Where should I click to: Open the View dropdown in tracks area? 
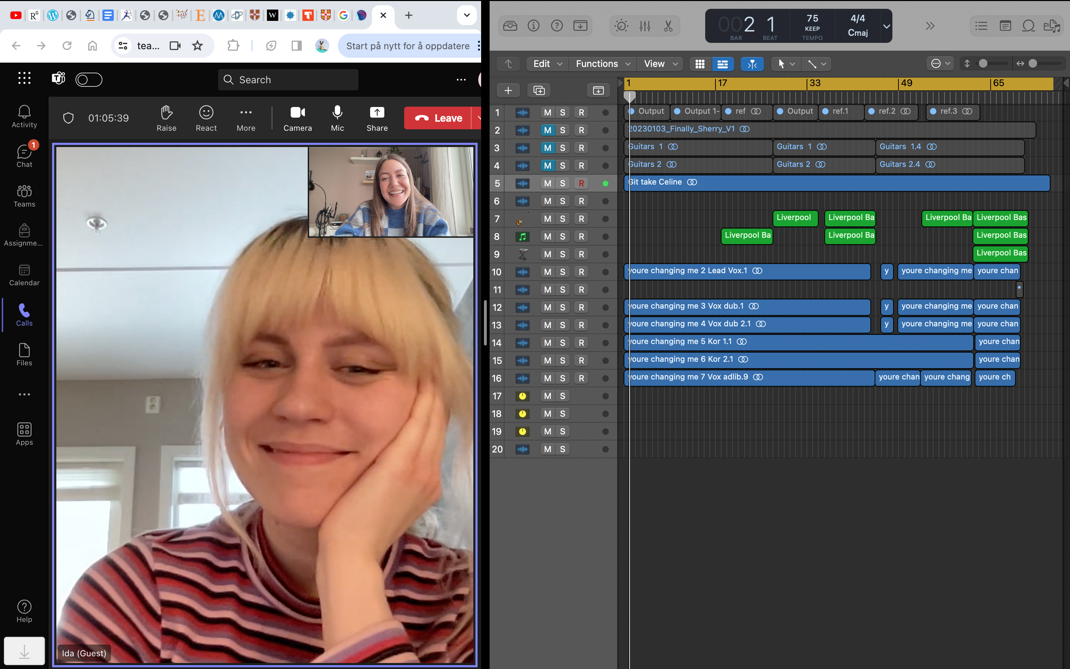(x=660, y=64)
